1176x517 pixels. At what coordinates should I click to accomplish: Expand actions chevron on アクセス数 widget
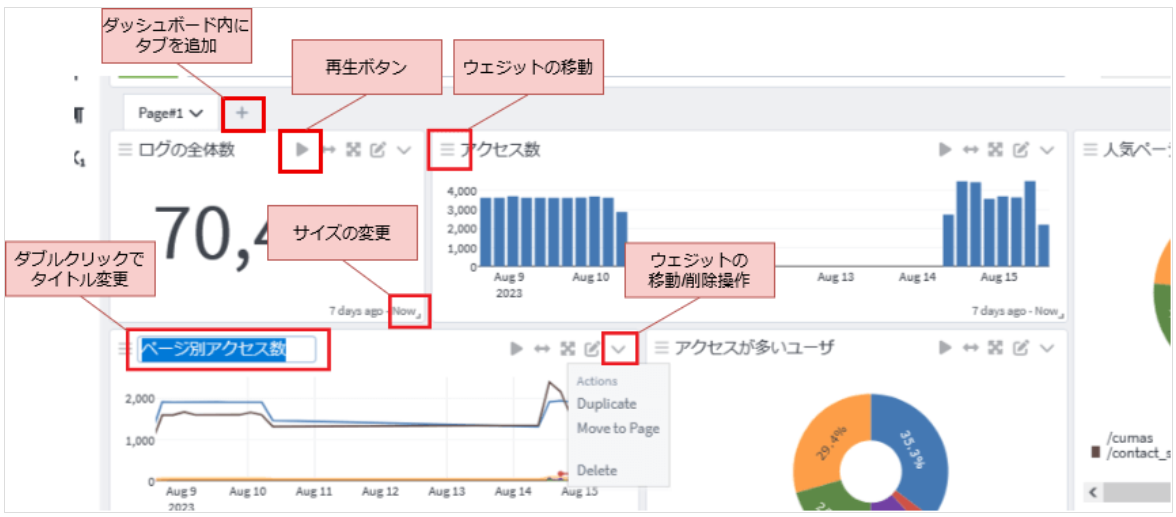pyautogui.click(x=1047, y=150)
